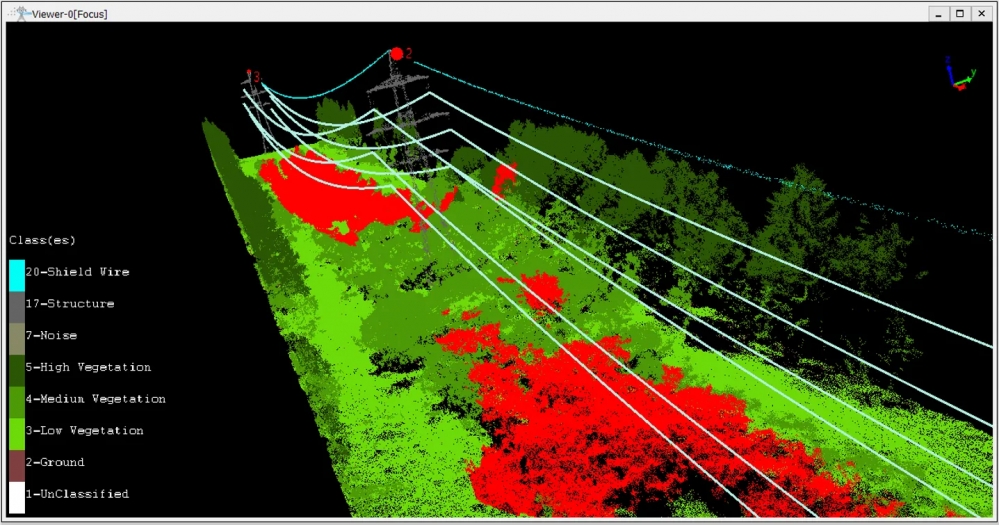Click the Viewer-0 window title icon
This screenshot has width=999, height=525.
(21, 13)
